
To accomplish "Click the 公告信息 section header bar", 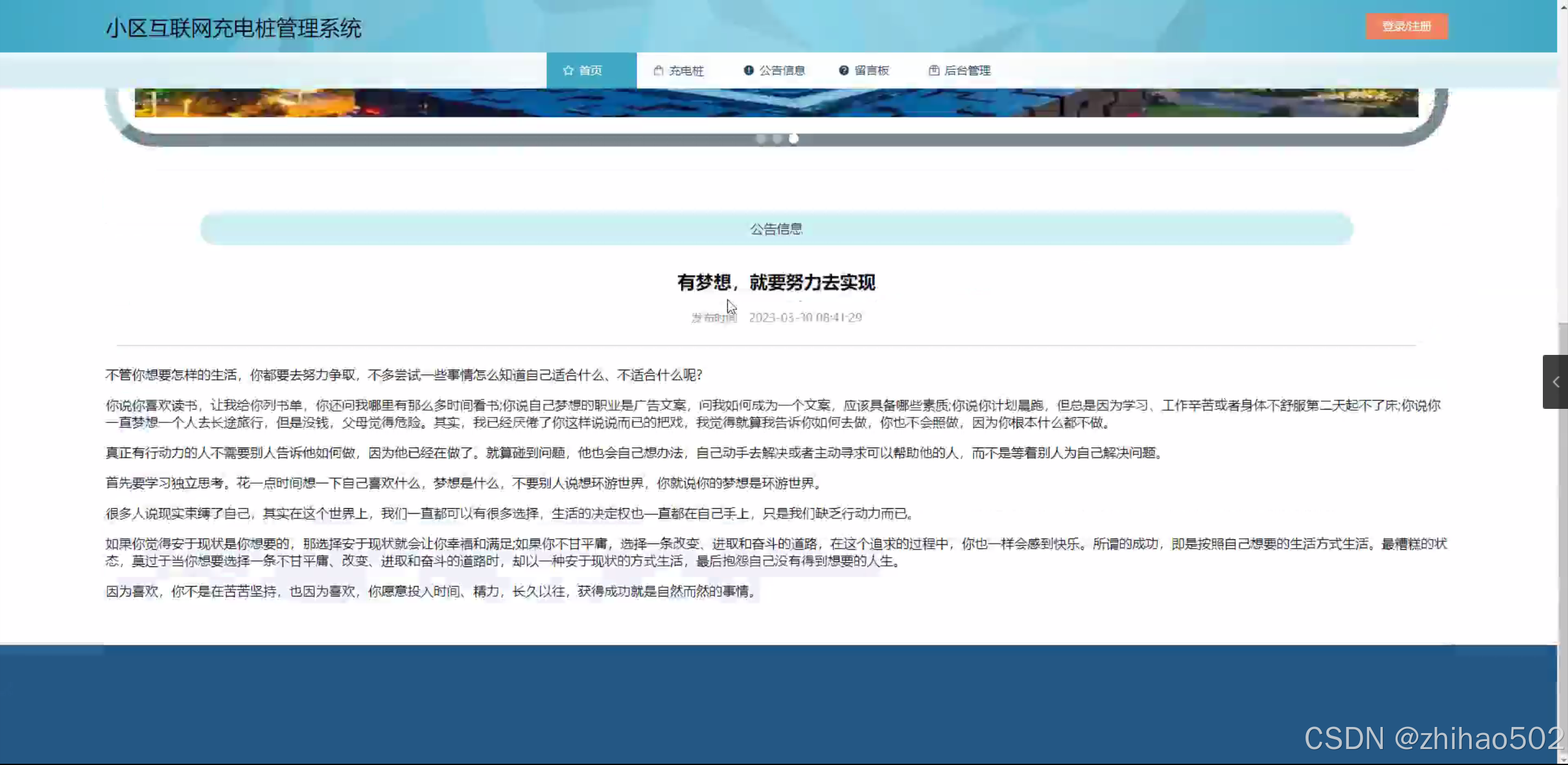I will coord(776,229).
